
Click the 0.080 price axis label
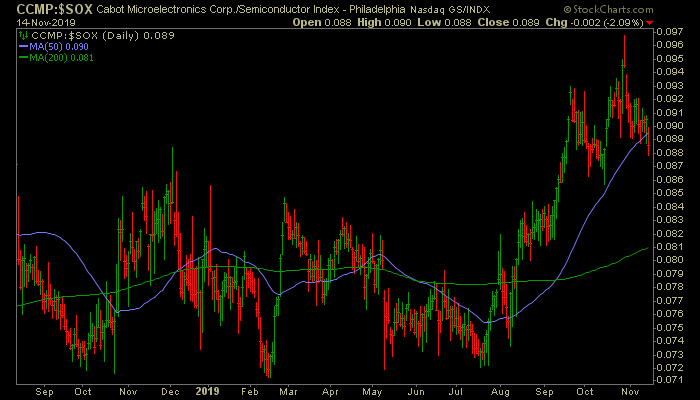pos(670,260)
